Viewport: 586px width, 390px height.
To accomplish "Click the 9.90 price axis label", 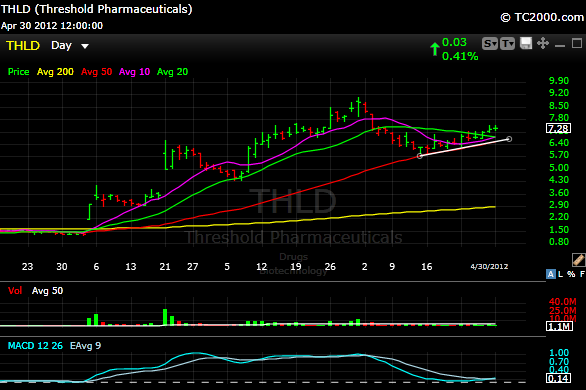I will click(559, 81).
